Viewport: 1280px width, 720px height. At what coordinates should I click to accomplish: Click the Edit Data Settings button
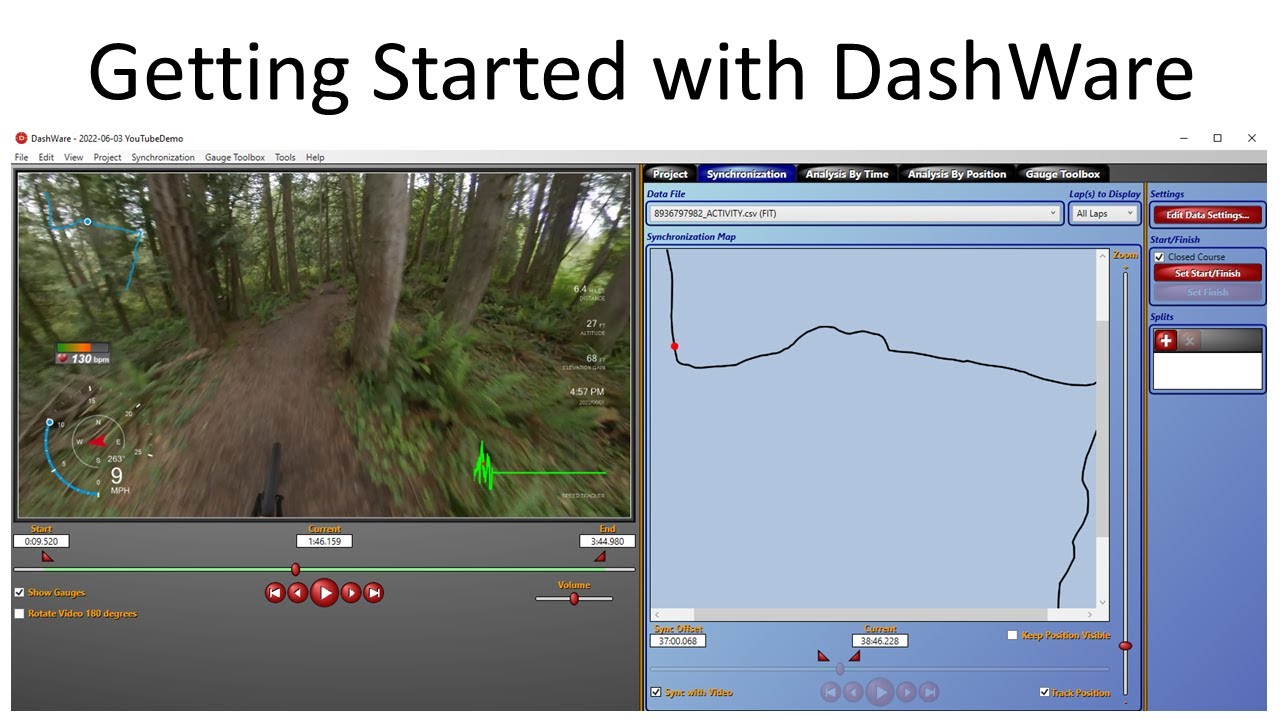(1207, 215)
